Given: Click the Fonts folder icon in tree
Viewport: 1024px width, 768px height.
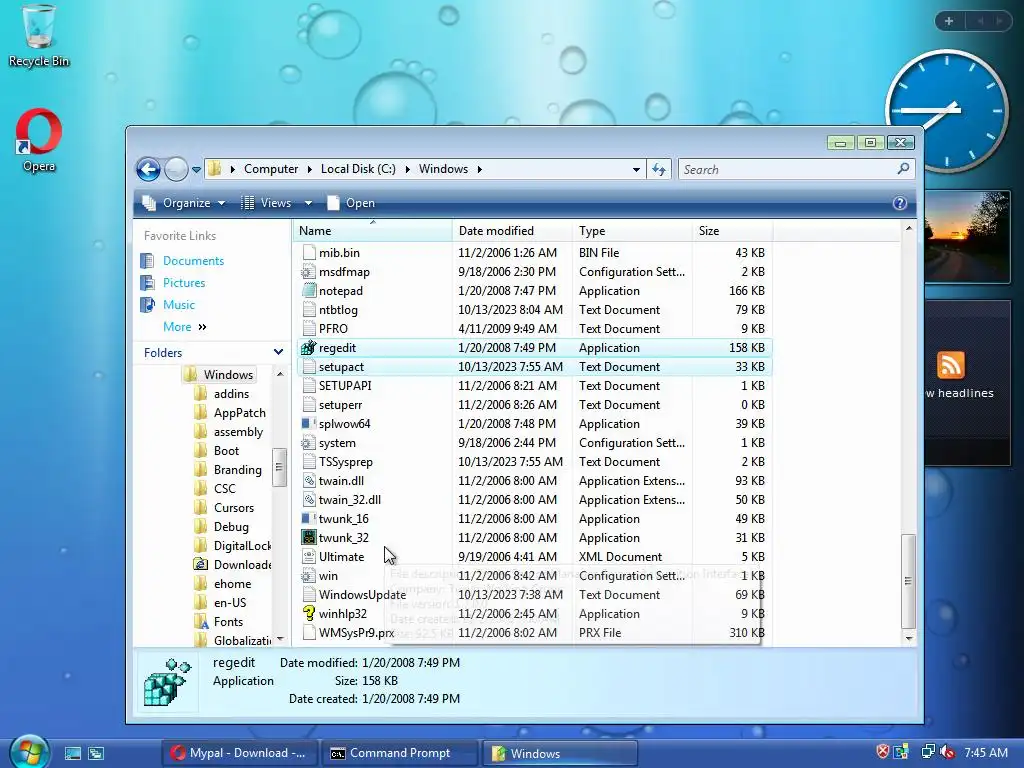Looking at the screenshot, I should (201, 622).
